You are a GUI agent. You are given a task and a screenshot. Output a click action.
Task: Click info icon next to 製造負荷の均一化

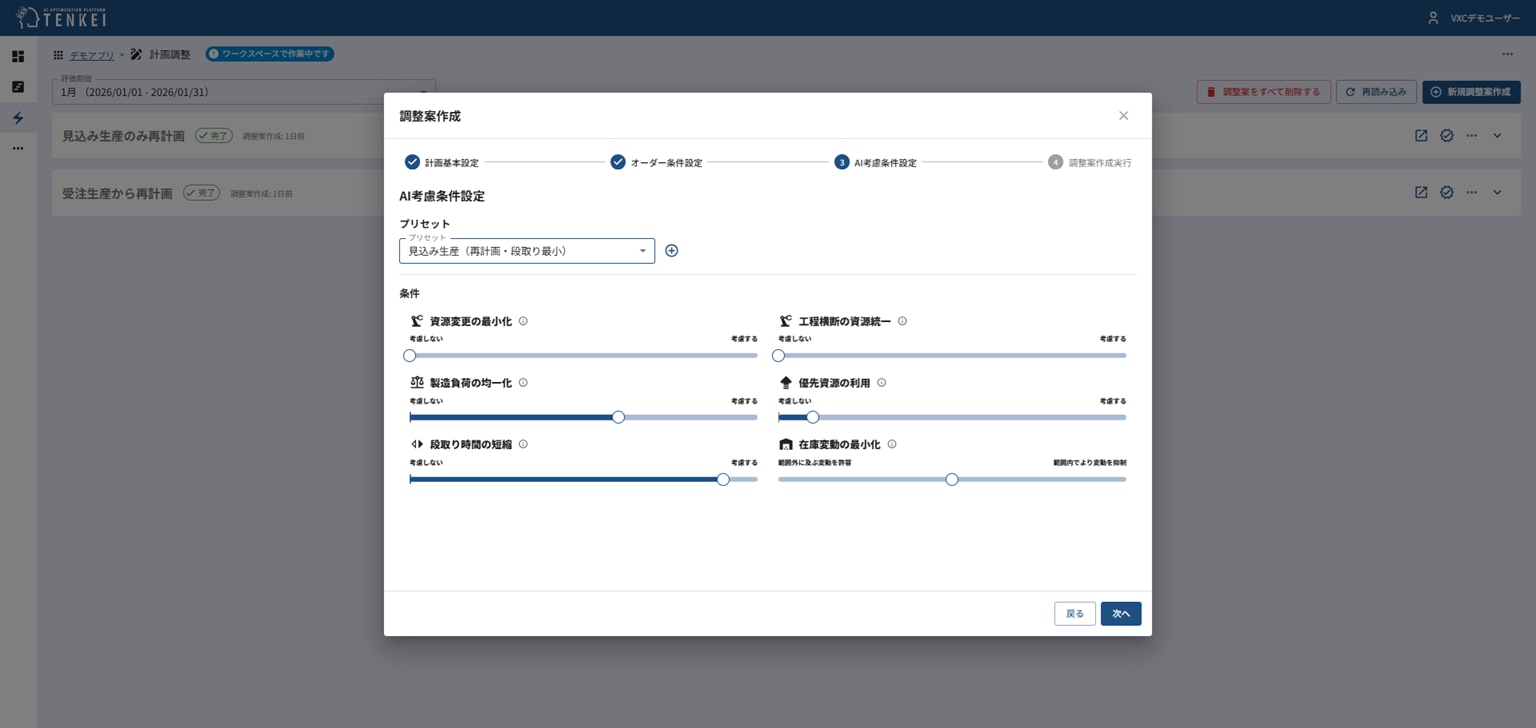click(523, 383)
